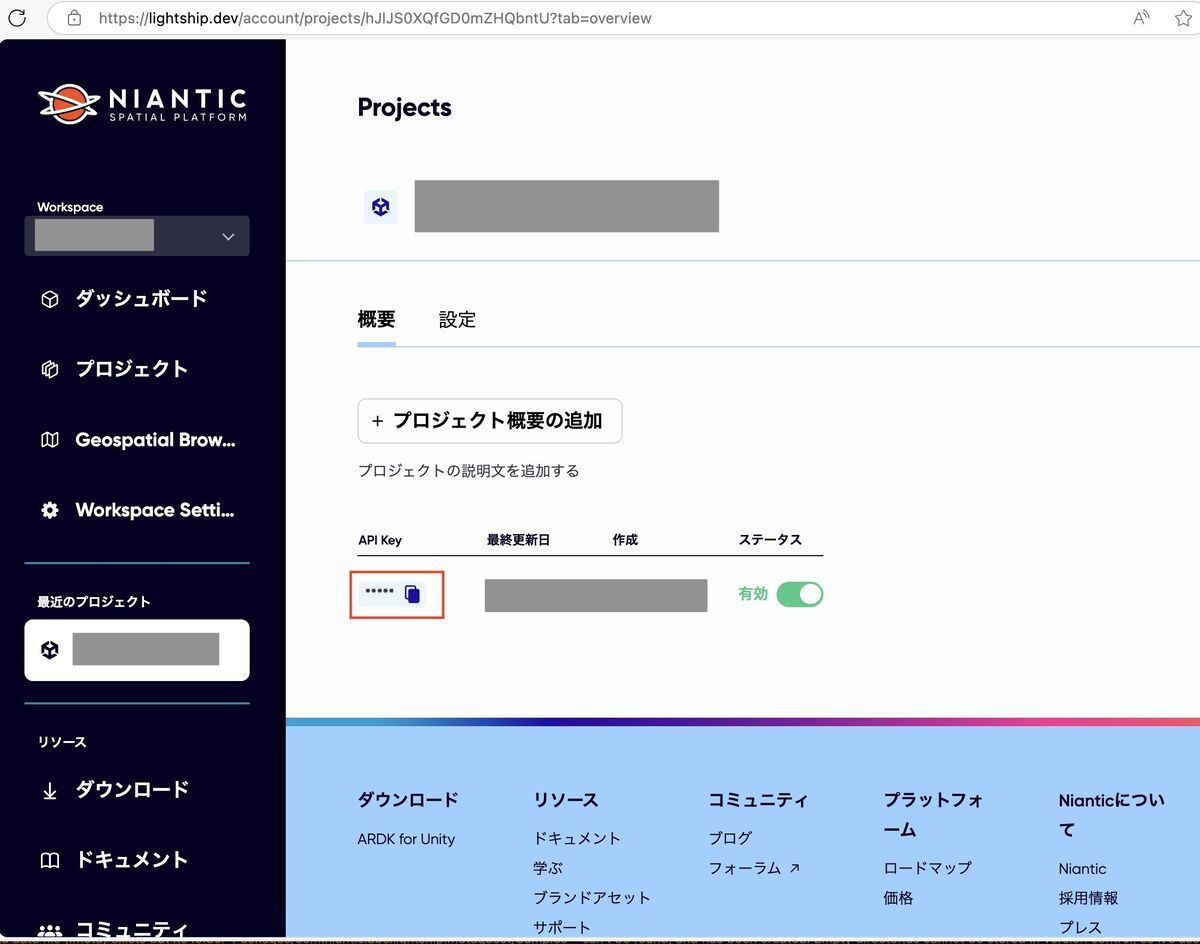Click the Niantic Spatial Platform logo
The width and height of the screenshot is (1200, 944).
[x=142, y=104]
